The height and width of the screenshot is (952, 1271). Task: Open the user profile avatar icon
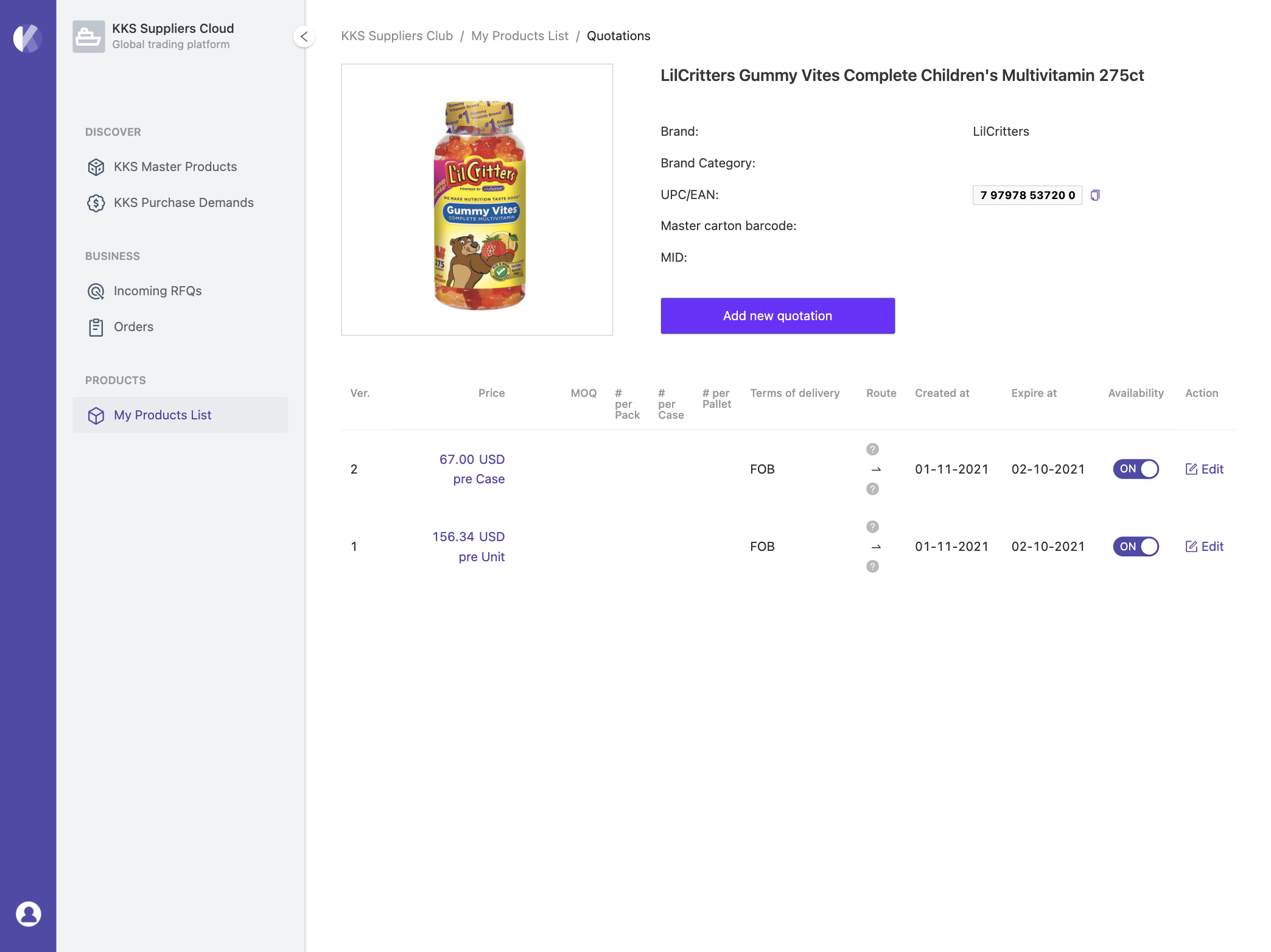pyautogui.click(x=28, y=914)
